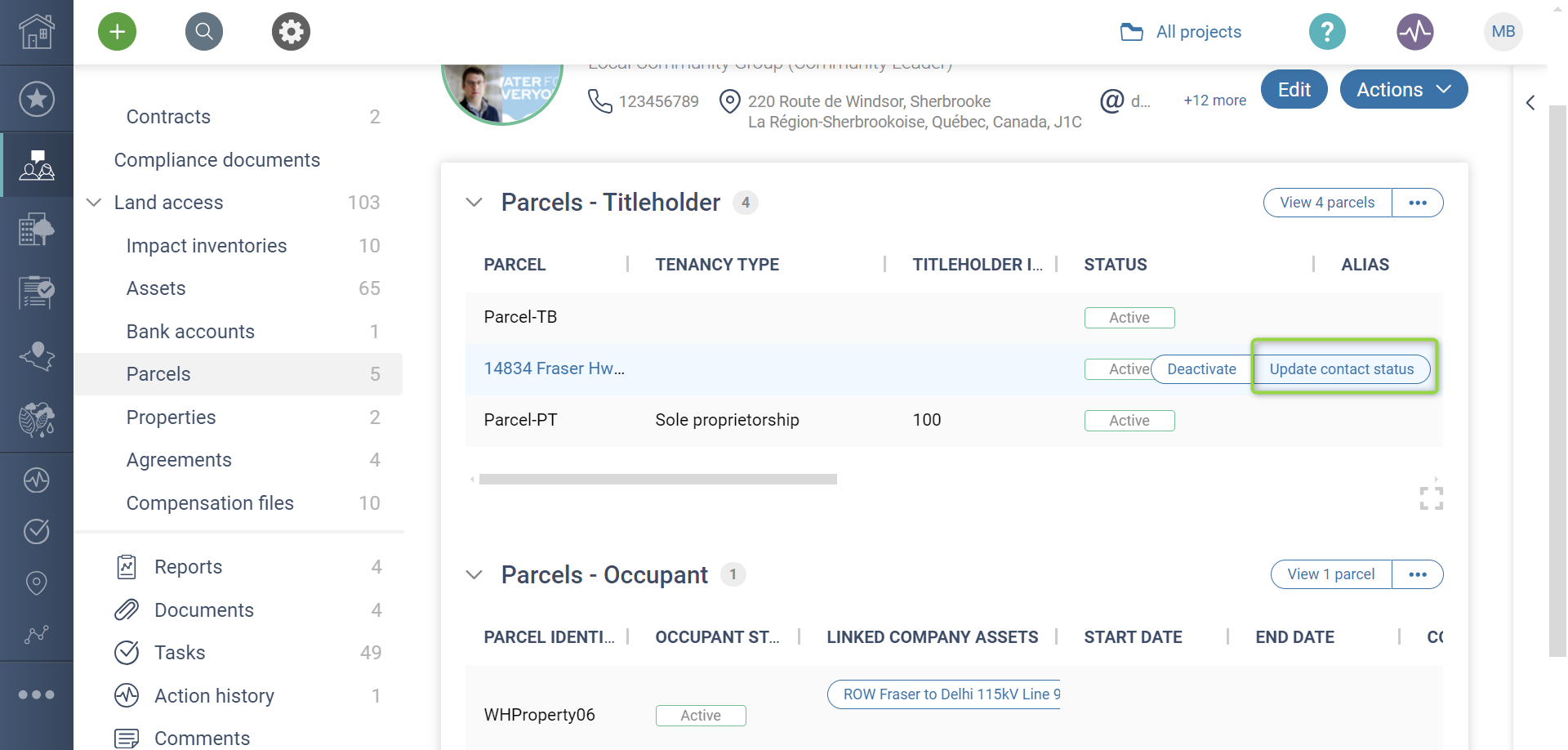Open the map pin location sidebar icon
This screenshot has width=1568, height=750.
37,583
